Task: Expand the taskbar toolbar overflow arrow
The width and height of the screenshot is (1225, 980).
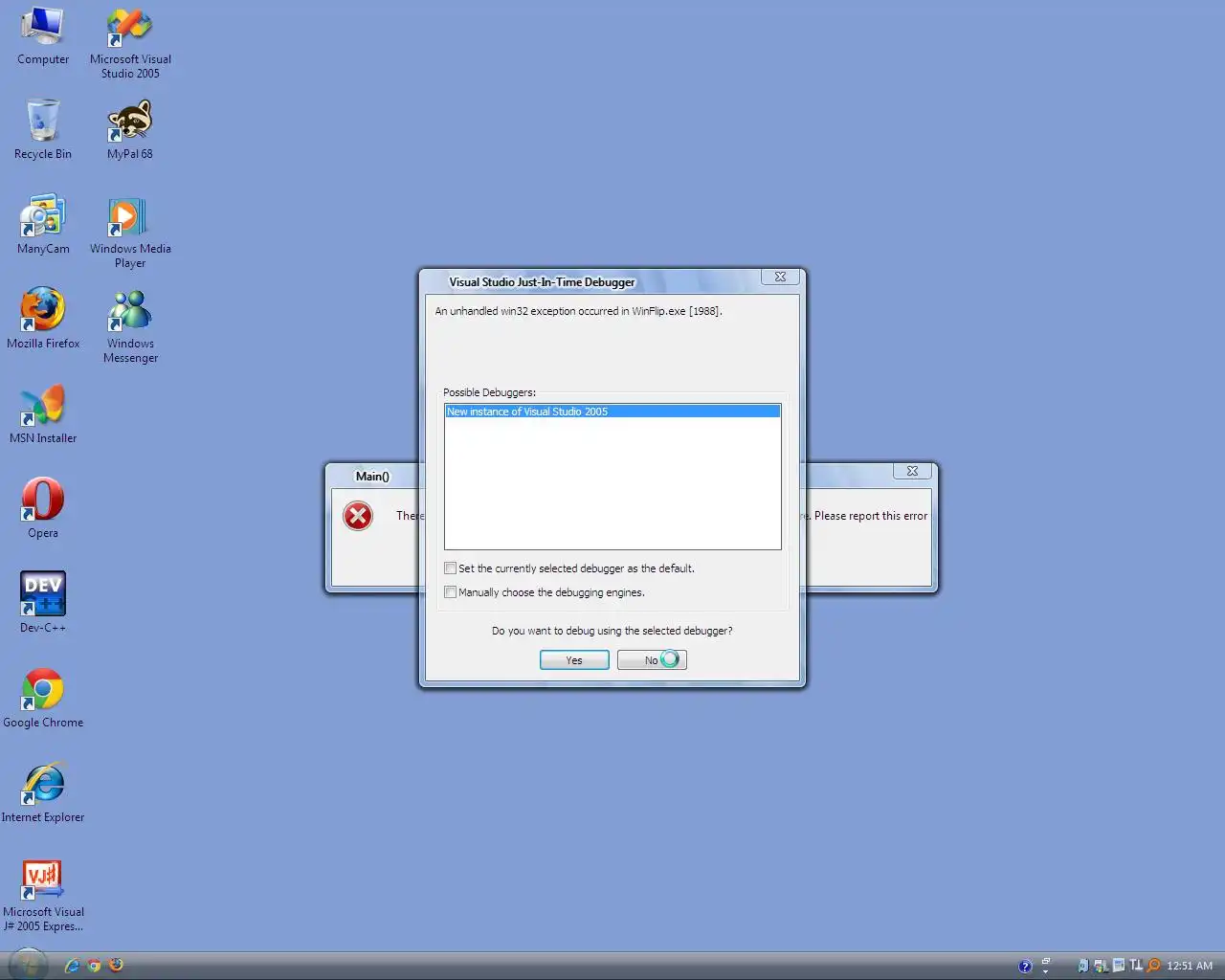Action: pos(1045,971)
